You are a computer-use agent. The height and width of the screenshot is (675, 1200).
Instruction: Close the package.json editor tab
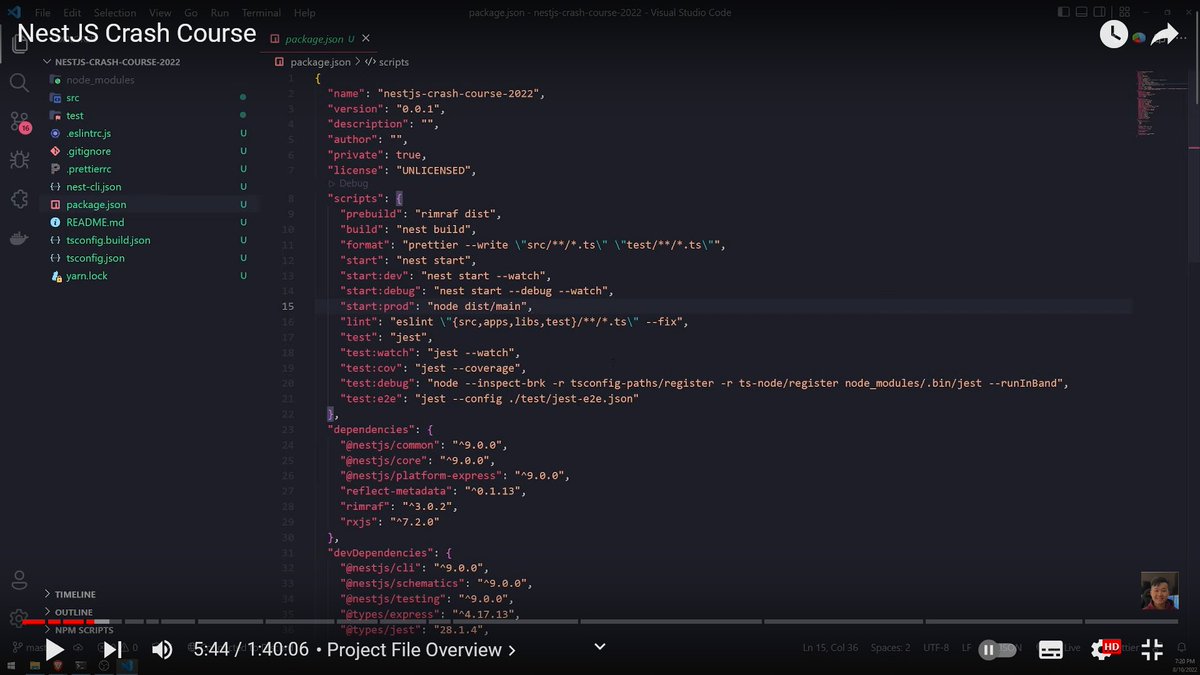click(x=366, y=39)
